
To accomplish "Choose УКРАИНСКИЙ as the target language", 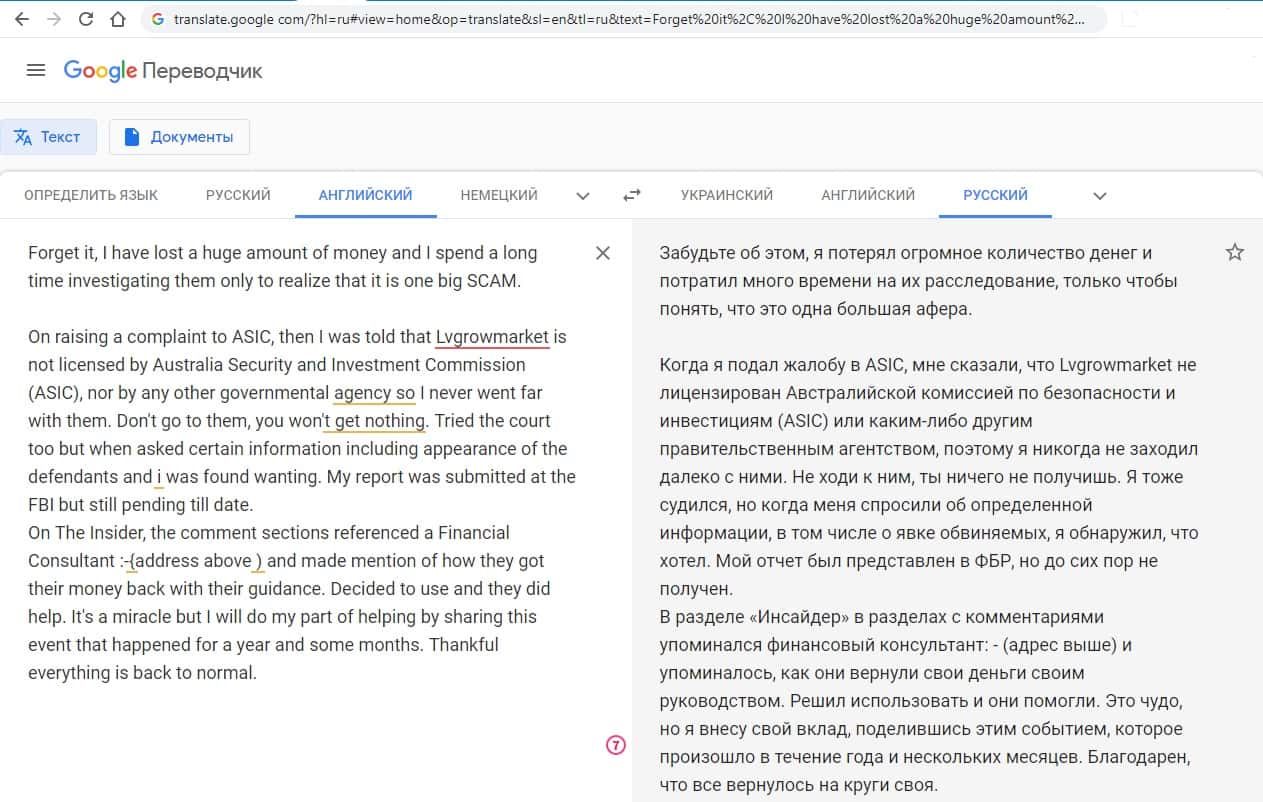I will (727, 195).
